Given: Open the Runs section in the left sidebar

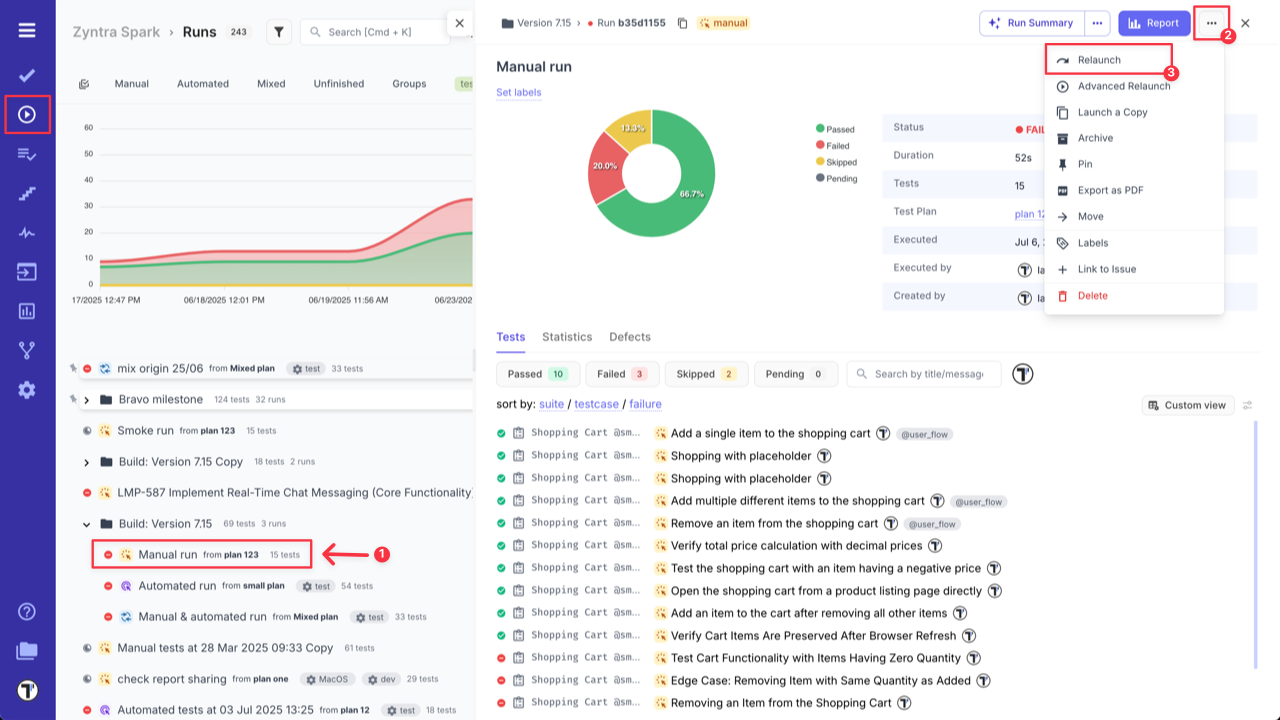Looking at the screenshot, I should pyautogui.click(x=27, y=114).
